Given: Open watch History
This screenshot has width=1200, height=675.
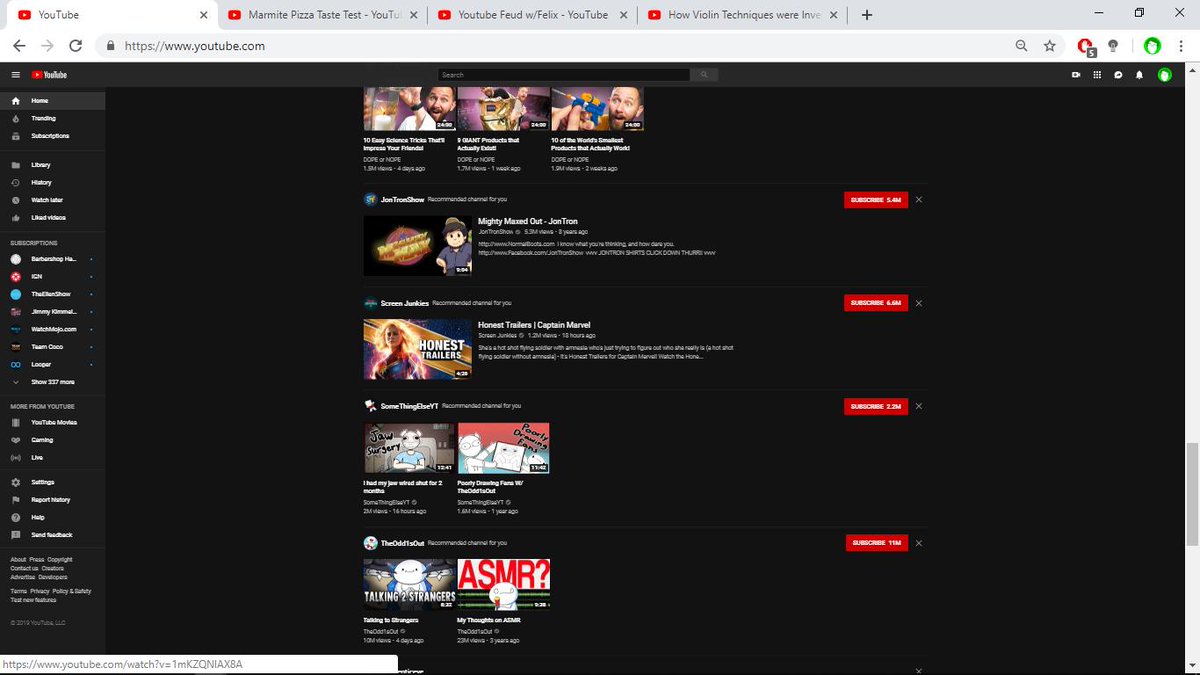Looking at the screenshot, I should [52, 182].
